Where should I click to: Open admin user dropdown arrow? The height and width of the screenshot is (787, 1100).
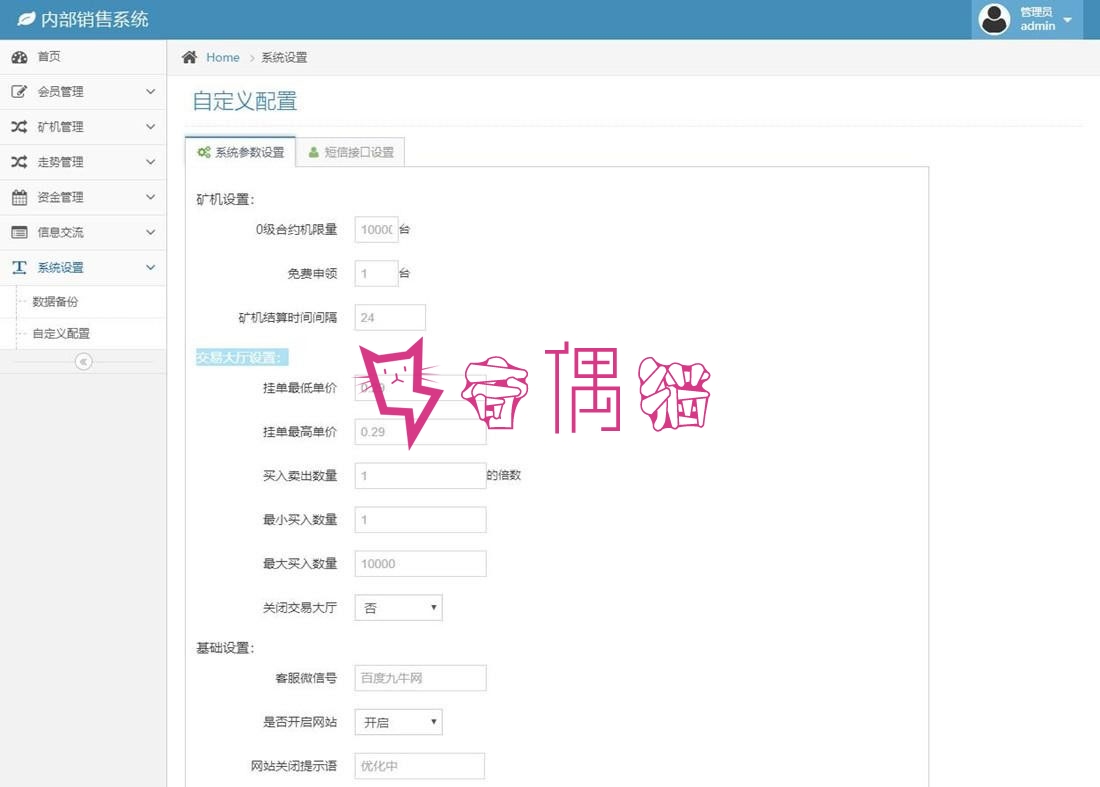tap(1067, 20)
